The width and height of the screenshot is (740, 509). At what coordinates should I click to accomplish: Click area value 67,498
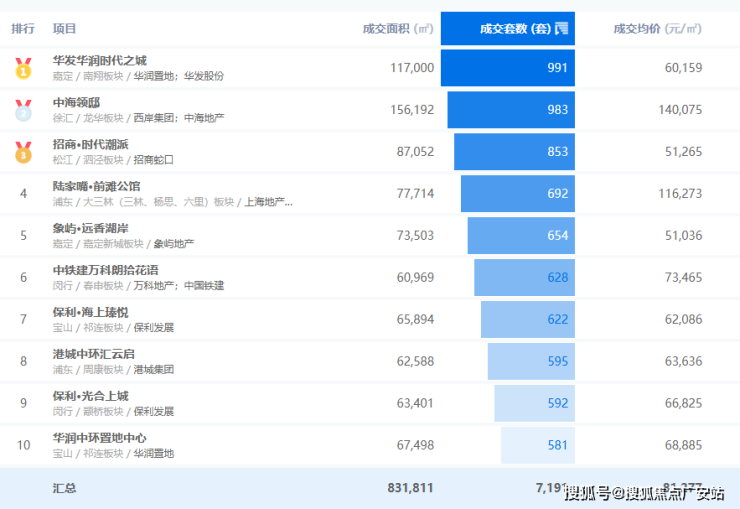(x=415, y=446)
